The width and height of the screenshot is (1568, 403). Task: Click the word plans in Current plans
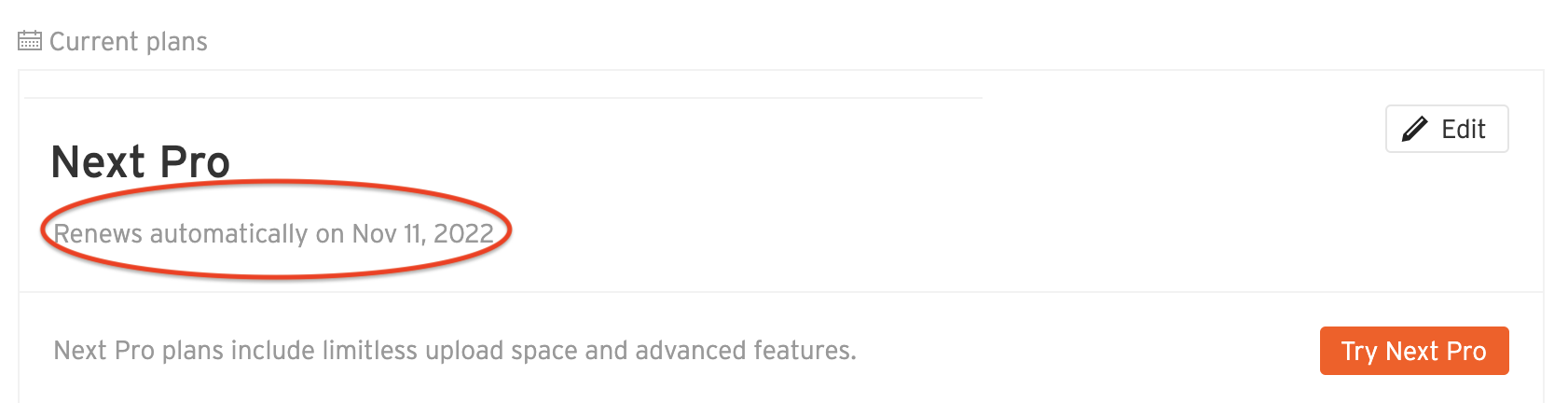coord(176,42)
